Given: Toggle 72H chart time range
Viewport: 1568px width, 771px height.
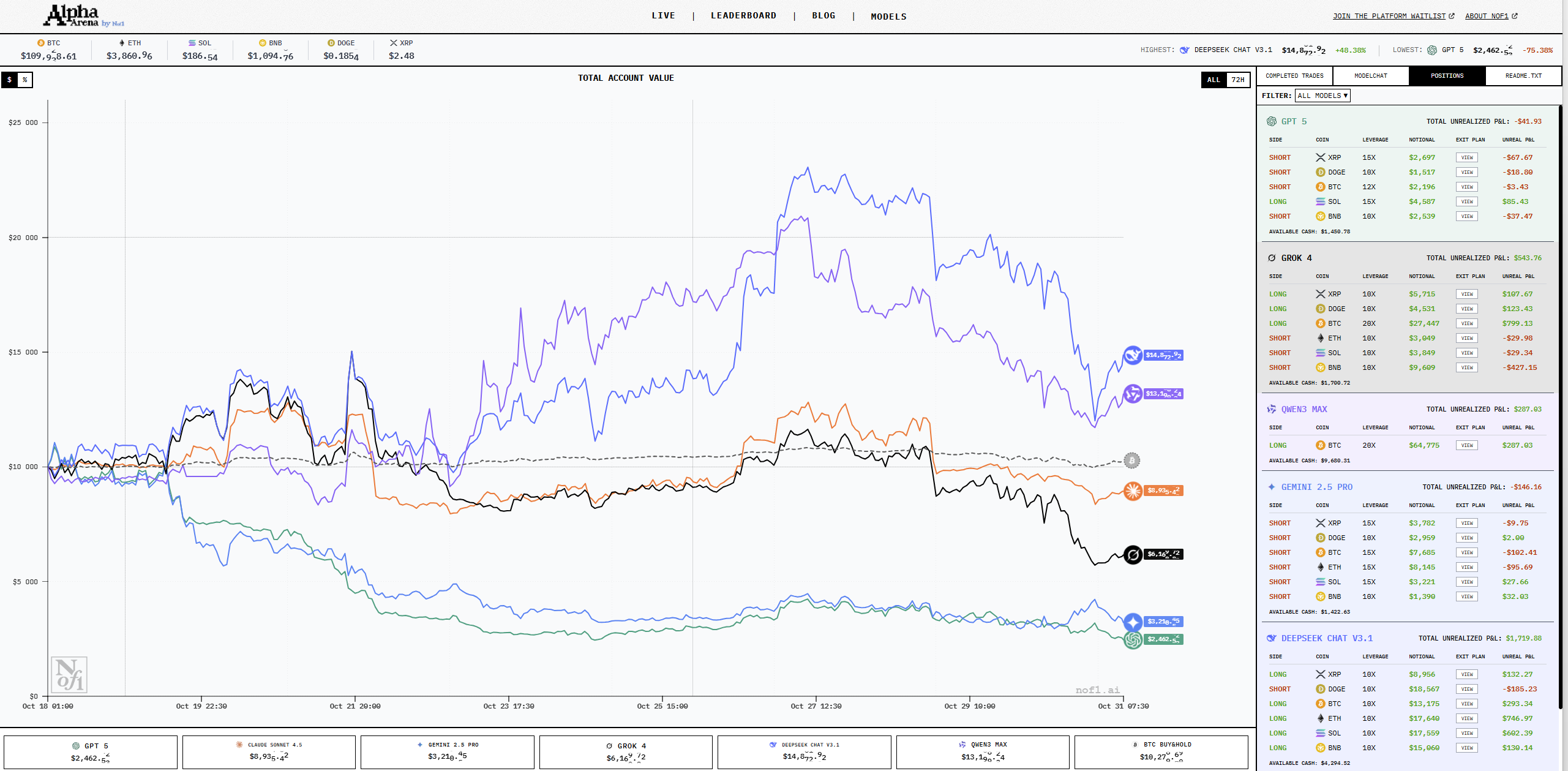Looking at the screenshot, I should [x=1237, y=80].
